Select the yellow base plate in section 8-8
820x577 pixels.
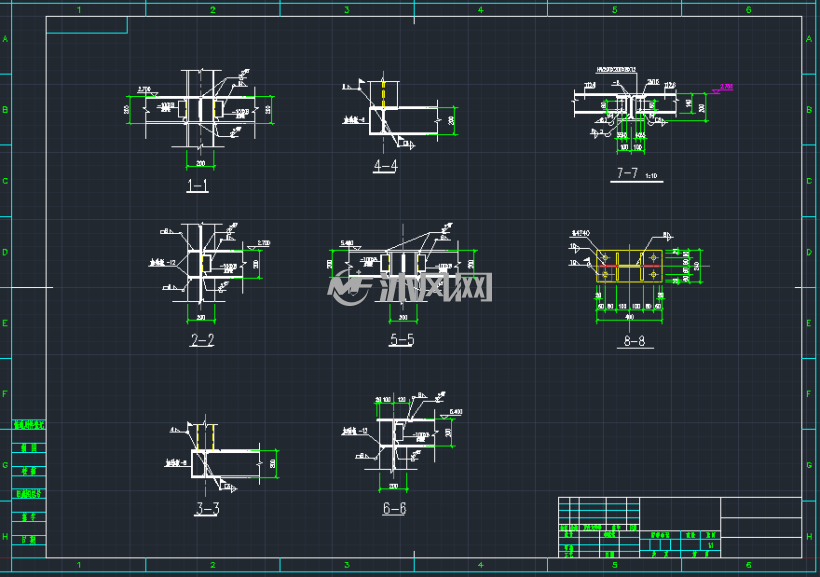[x=630, y=266]
